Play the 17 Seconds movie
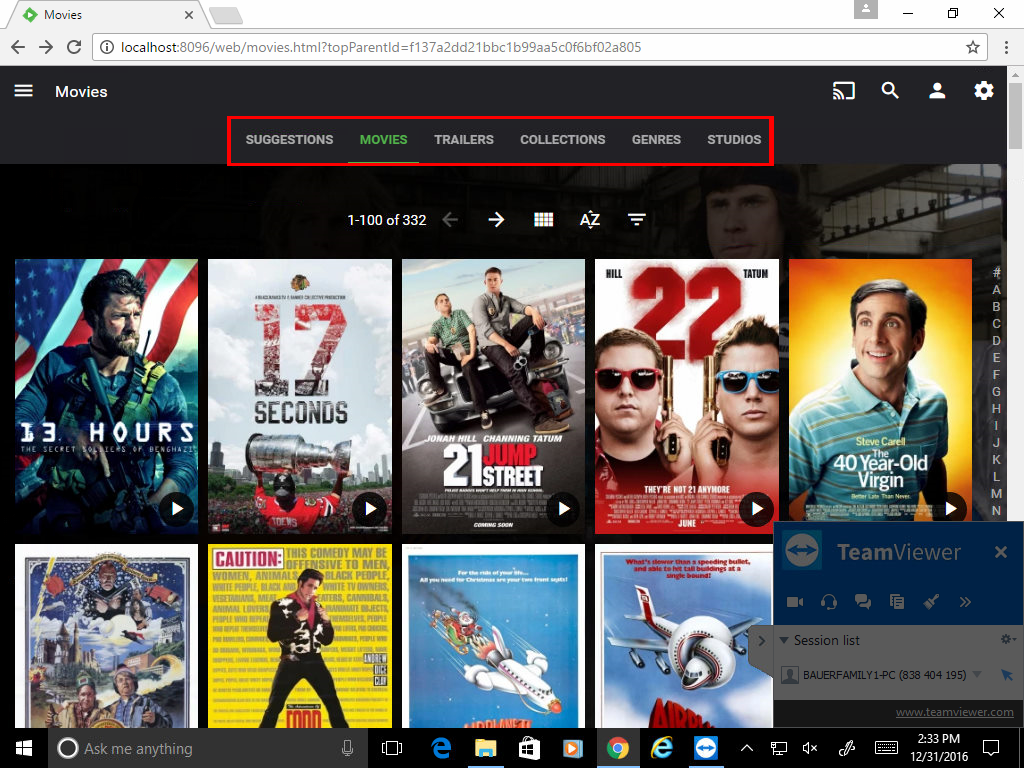The image size is (1024, 768). (370, 508)
